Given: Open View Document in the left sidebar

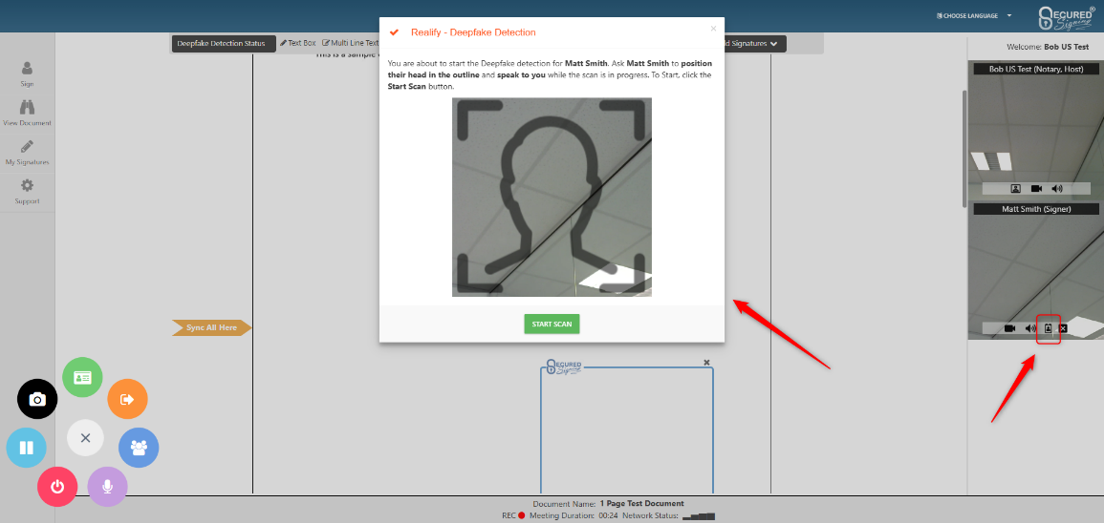Looking at the screenshot, I should click(x=27, y=112).
